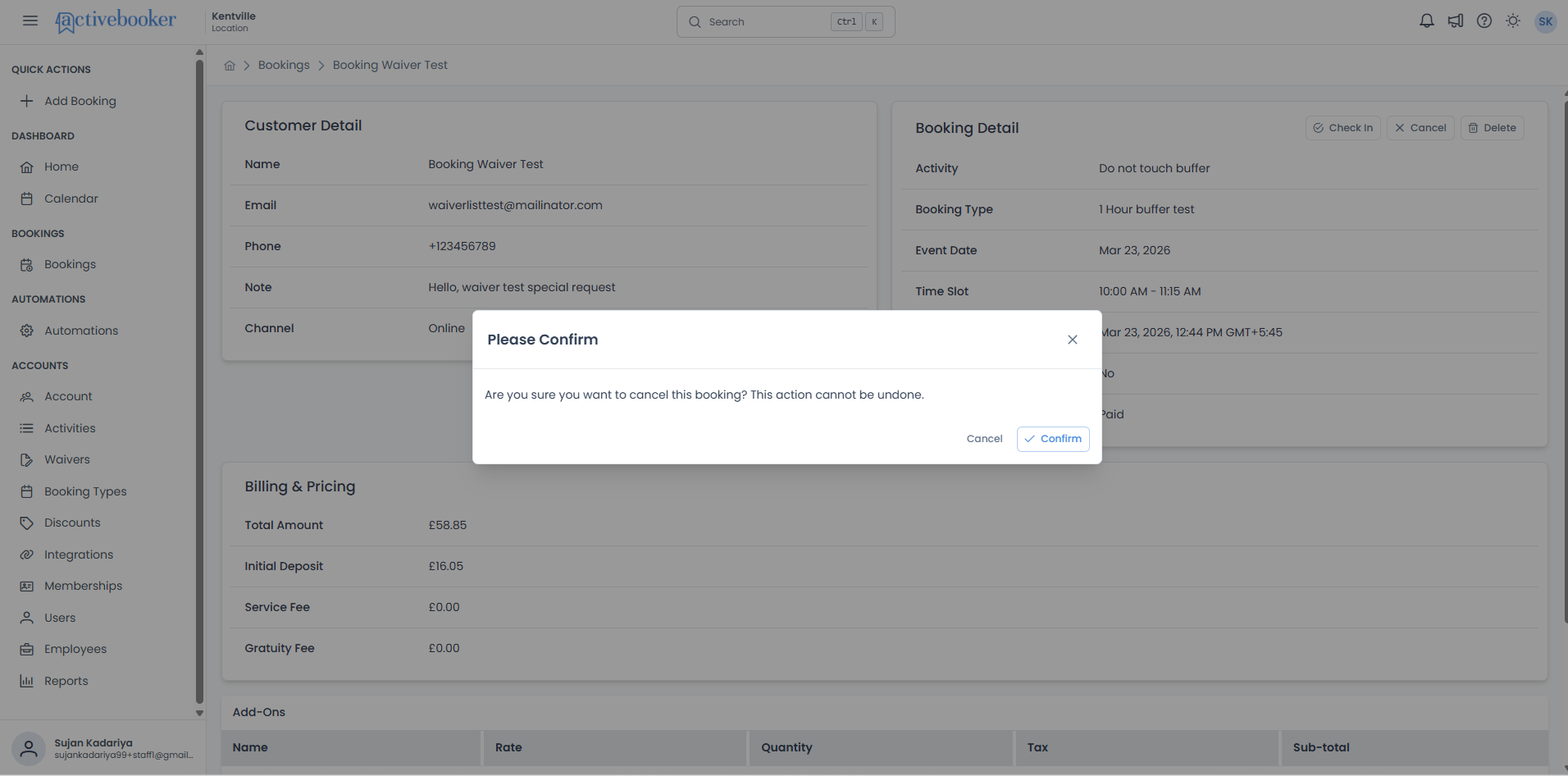Screen dimensions: 1568x776
Task: Click the activebooker logo
Action: (x=116, y=21)
